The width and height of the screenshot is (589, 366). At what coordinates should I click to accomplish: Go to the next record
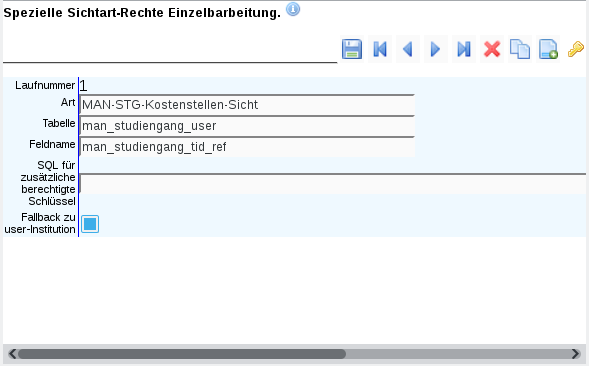click(436, 49)
